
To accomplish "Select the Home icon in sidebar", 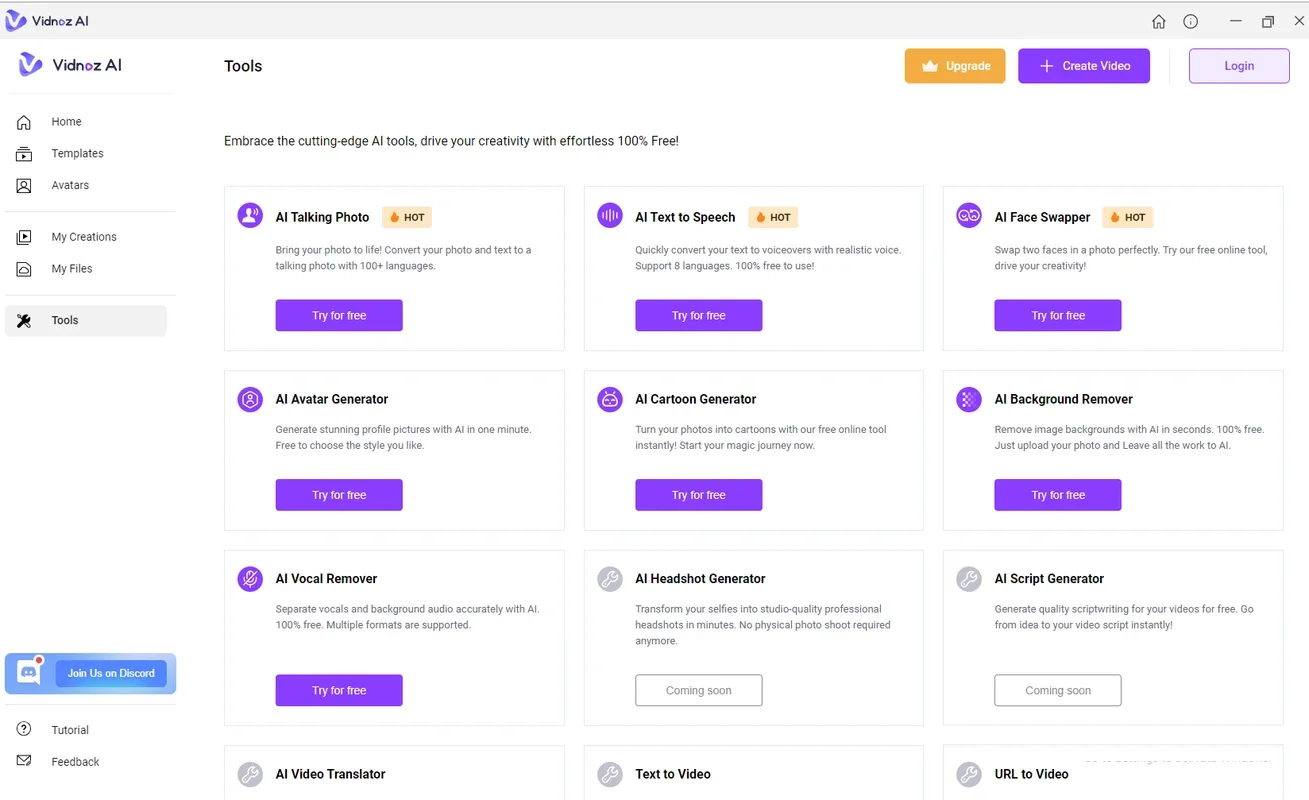I will tap(24, 122).
